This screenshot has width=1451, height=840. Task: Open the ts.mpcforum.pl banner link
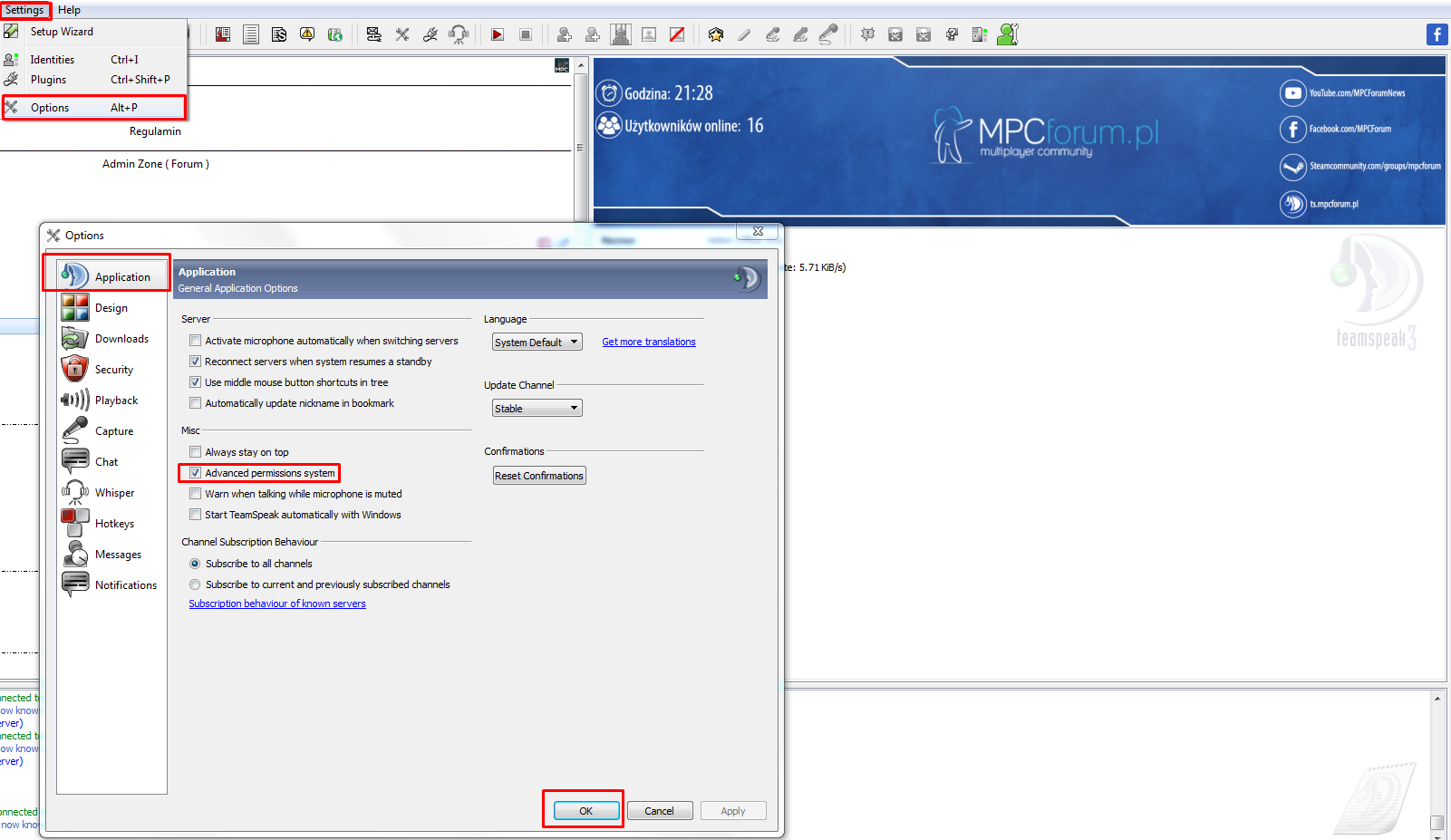[x=1320, y=204]
